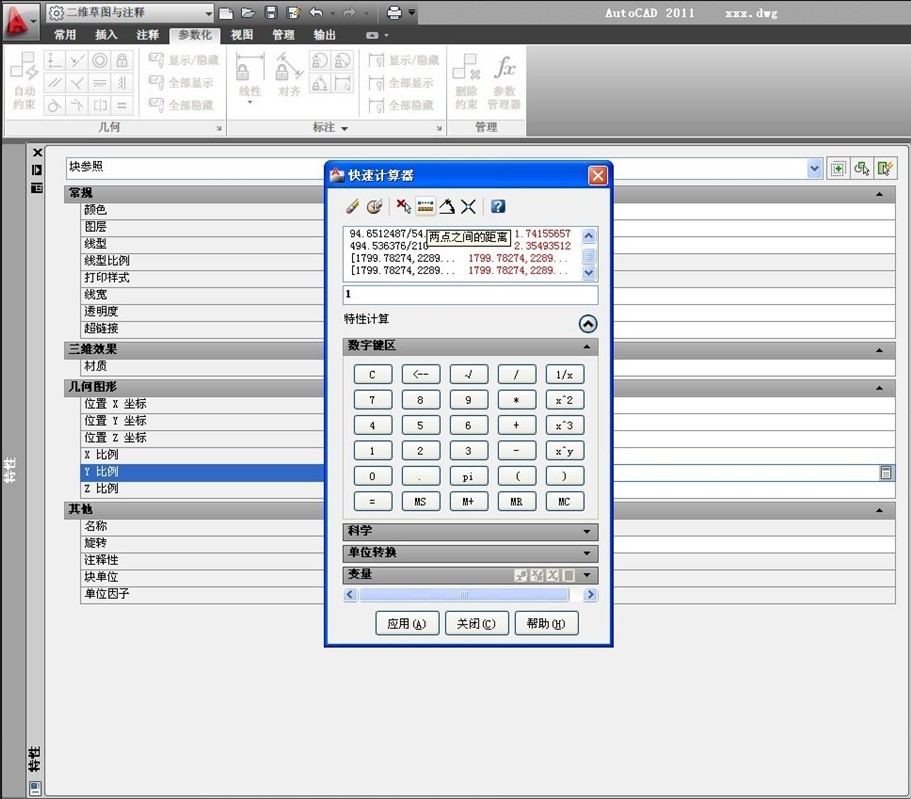The width and height of the screenshot is (911, 799).
Task: Click the Clear History icon in QuickCalc
Action: click(374, 206)
